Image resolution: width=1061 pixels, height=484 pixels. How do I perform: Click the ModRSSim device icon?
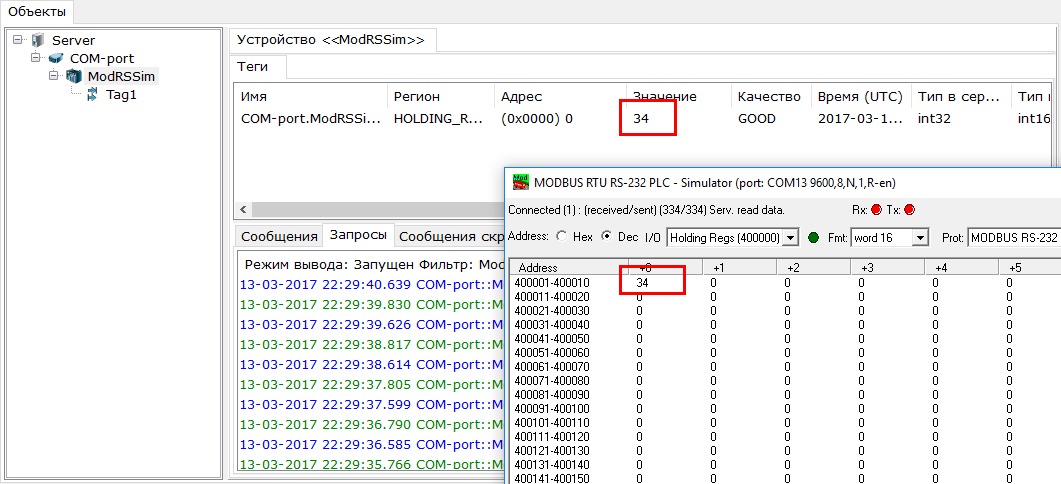pyautogui.click(x=74, y=76)
